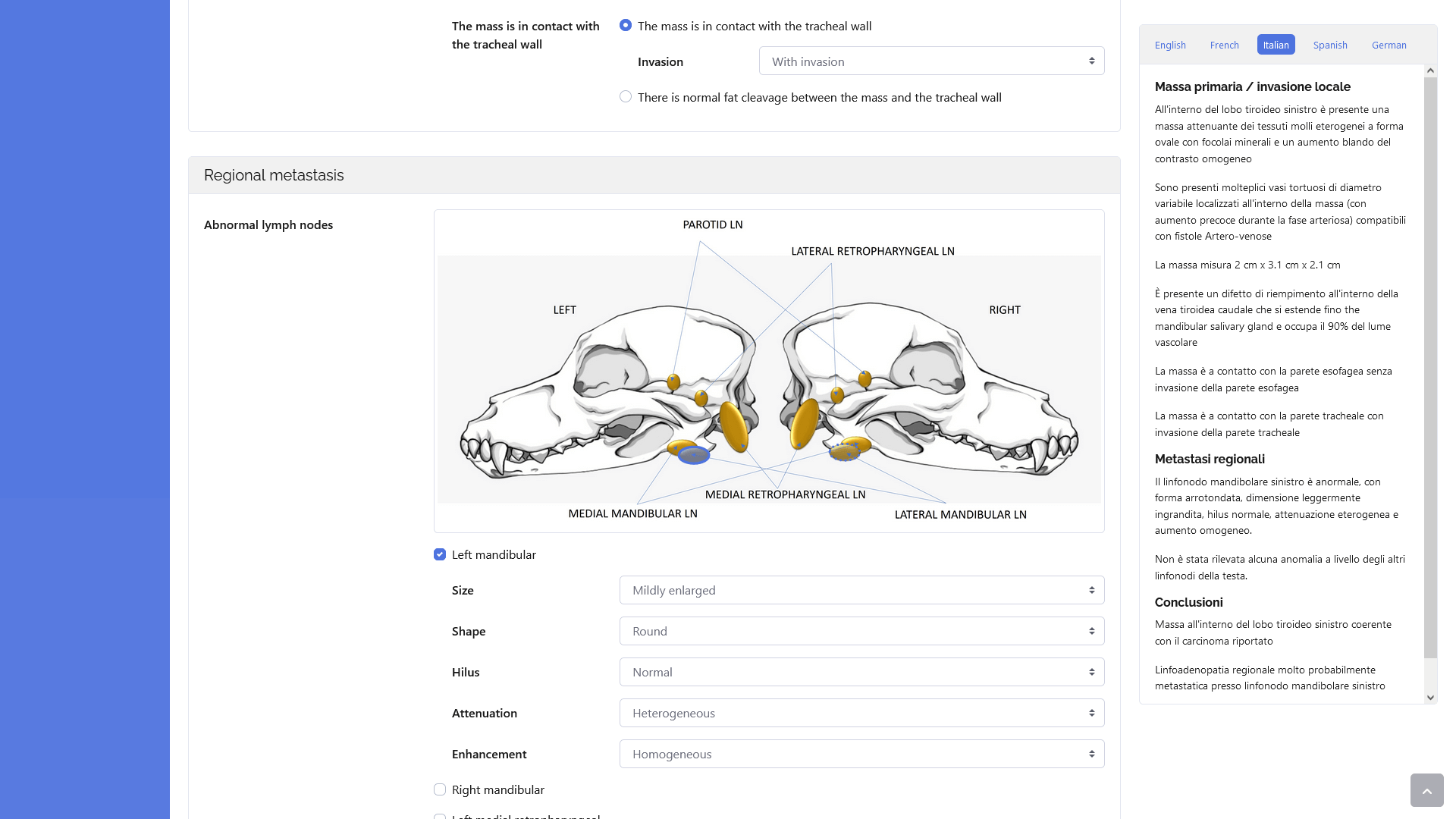Click the parotid lymph node on left skull
1456x819 pixels.
pyautogui.click(x=673, y=381)
